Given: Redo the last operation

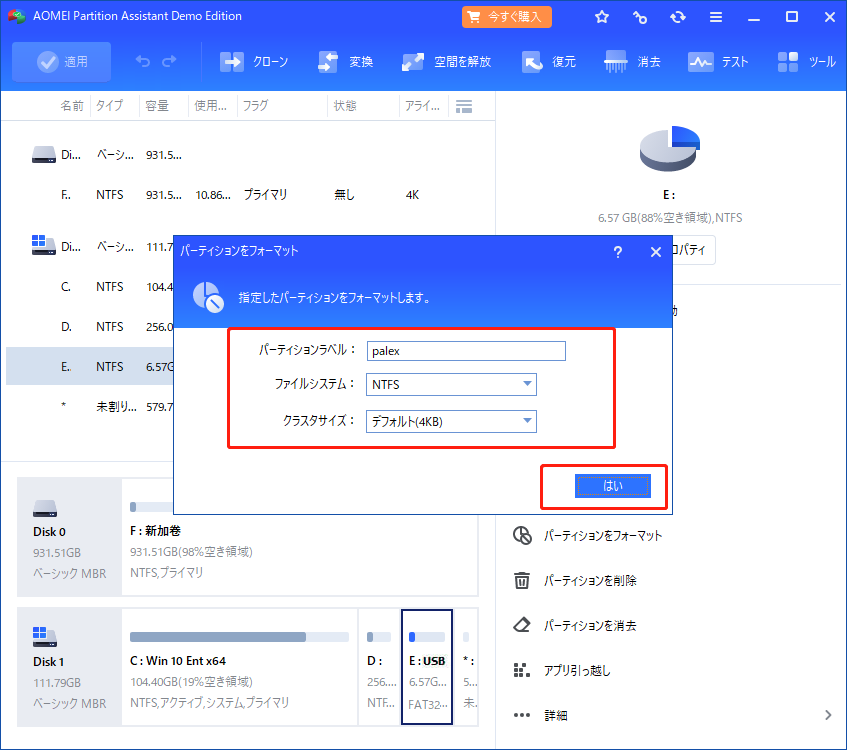Looking at the screenshot, I should 170,62.
